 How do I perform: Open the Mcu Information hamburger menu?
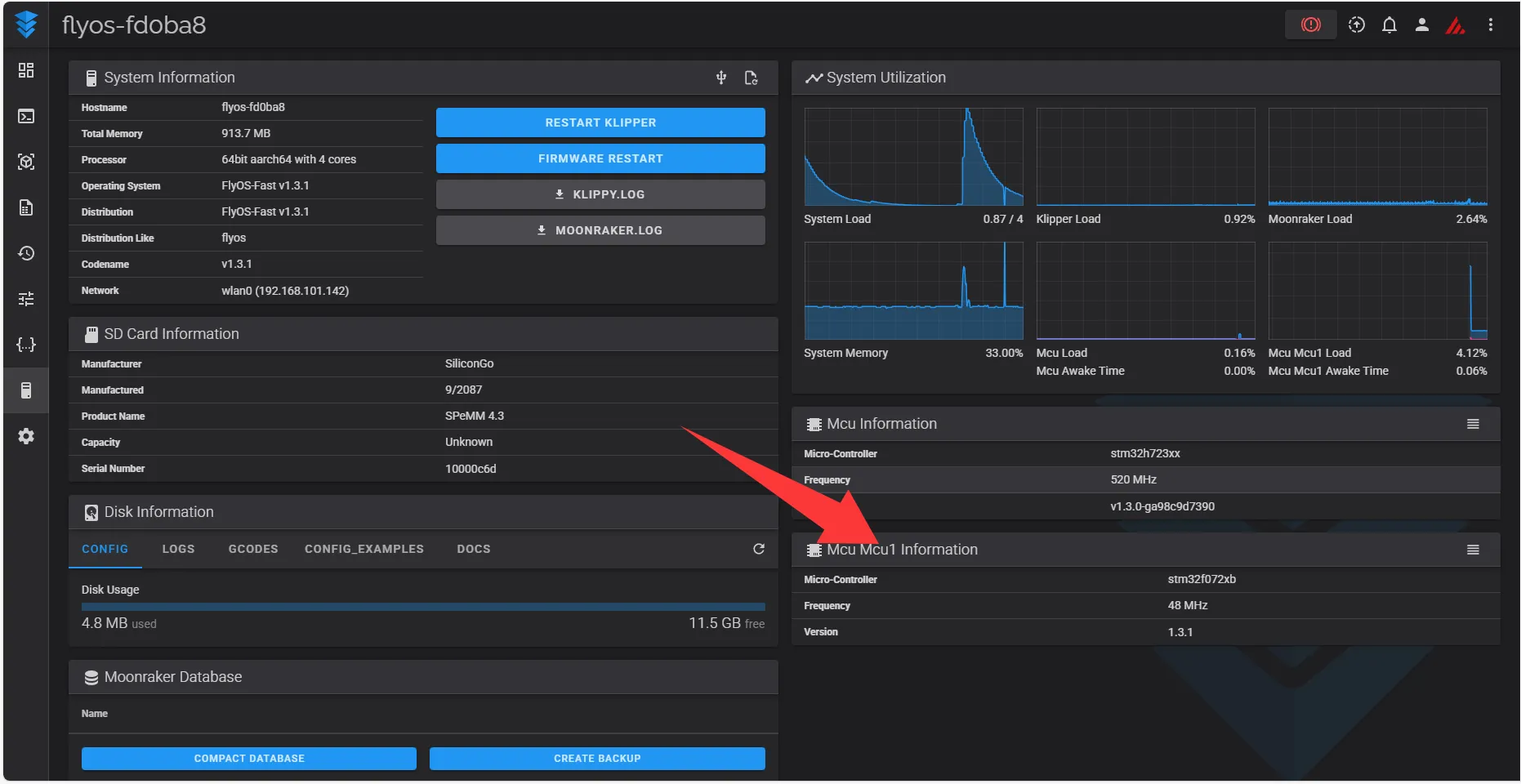(1473, 424)
